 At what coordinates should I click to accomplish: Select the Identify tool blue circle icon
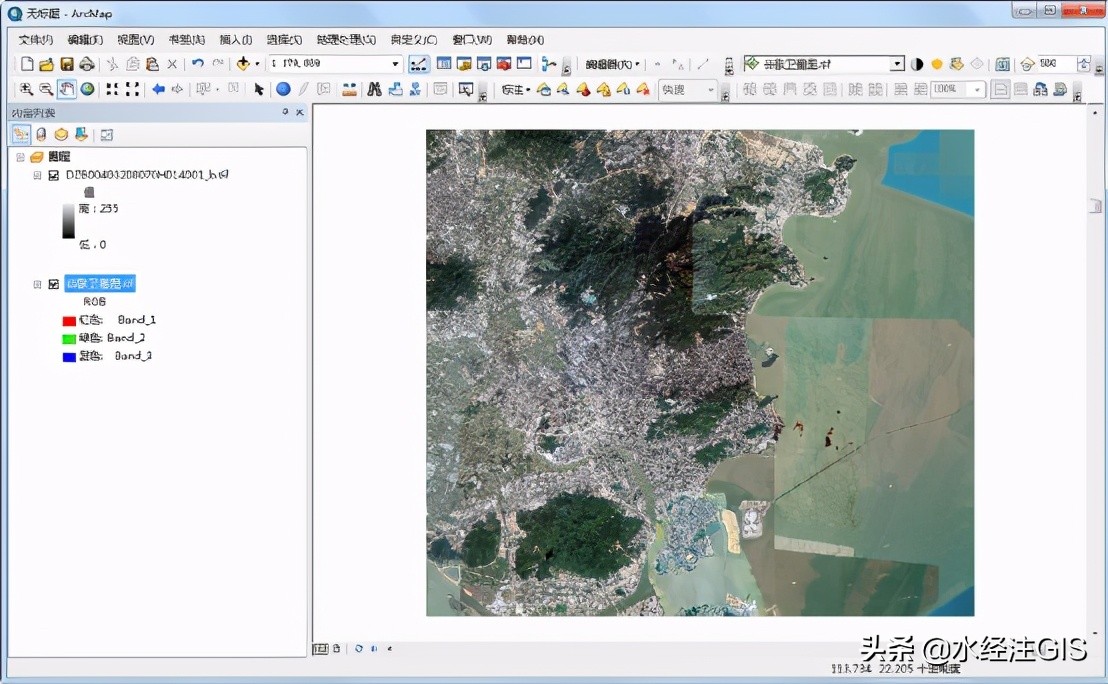283,89
